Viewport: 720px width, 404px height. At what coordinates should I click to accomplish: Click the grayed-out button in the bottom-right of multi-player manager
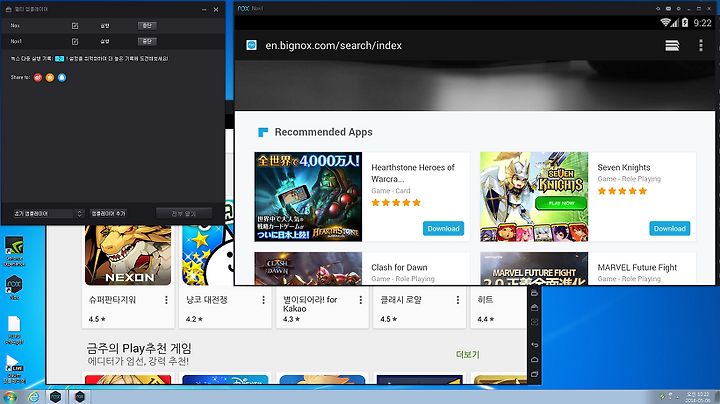click(184, 213)
